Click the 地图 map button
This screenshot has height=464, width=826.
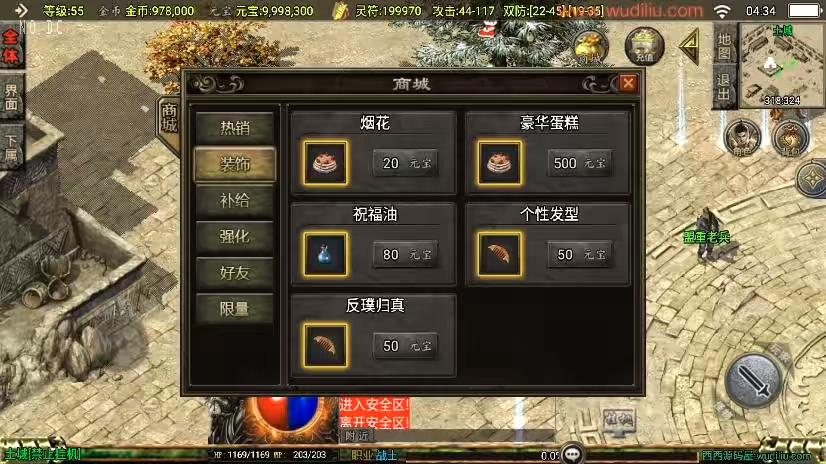click(724, 46)
